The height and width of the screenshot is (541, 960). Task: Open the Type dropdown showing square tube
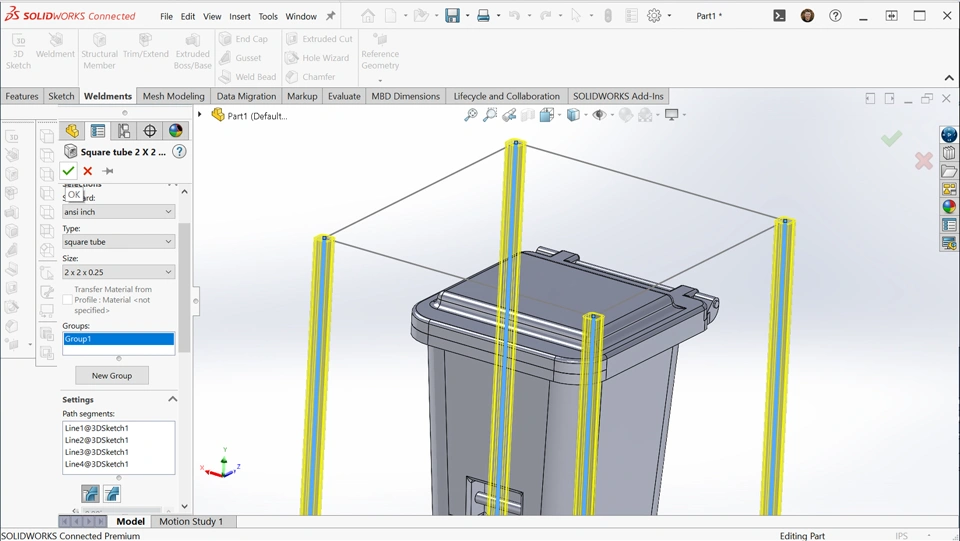[118, 242]
